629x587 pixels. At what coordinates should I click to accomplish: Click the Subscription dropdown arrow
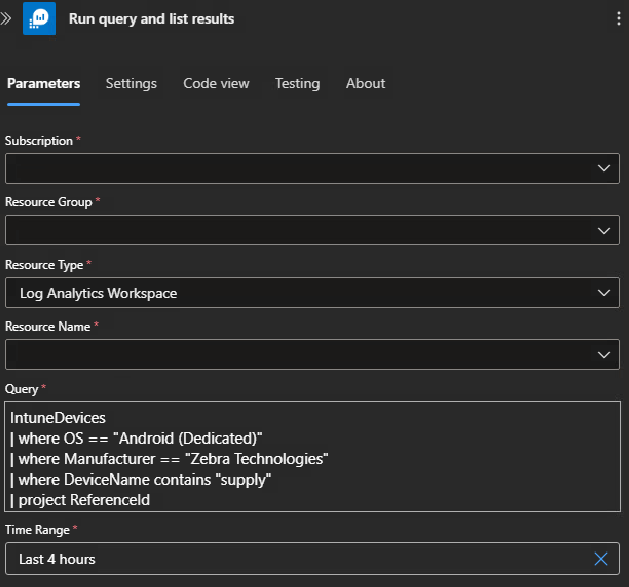tap(603, 168)
